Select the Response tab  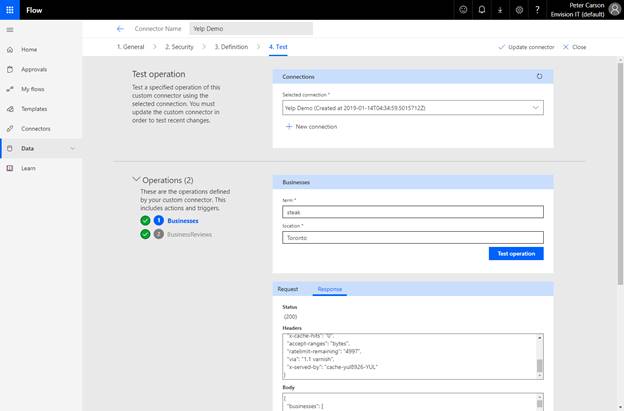[330, 289]
